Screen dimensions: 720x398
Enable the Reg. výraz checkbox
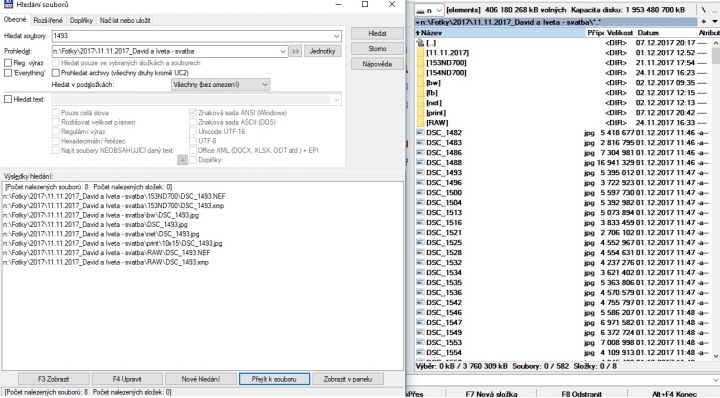(8, 63)
